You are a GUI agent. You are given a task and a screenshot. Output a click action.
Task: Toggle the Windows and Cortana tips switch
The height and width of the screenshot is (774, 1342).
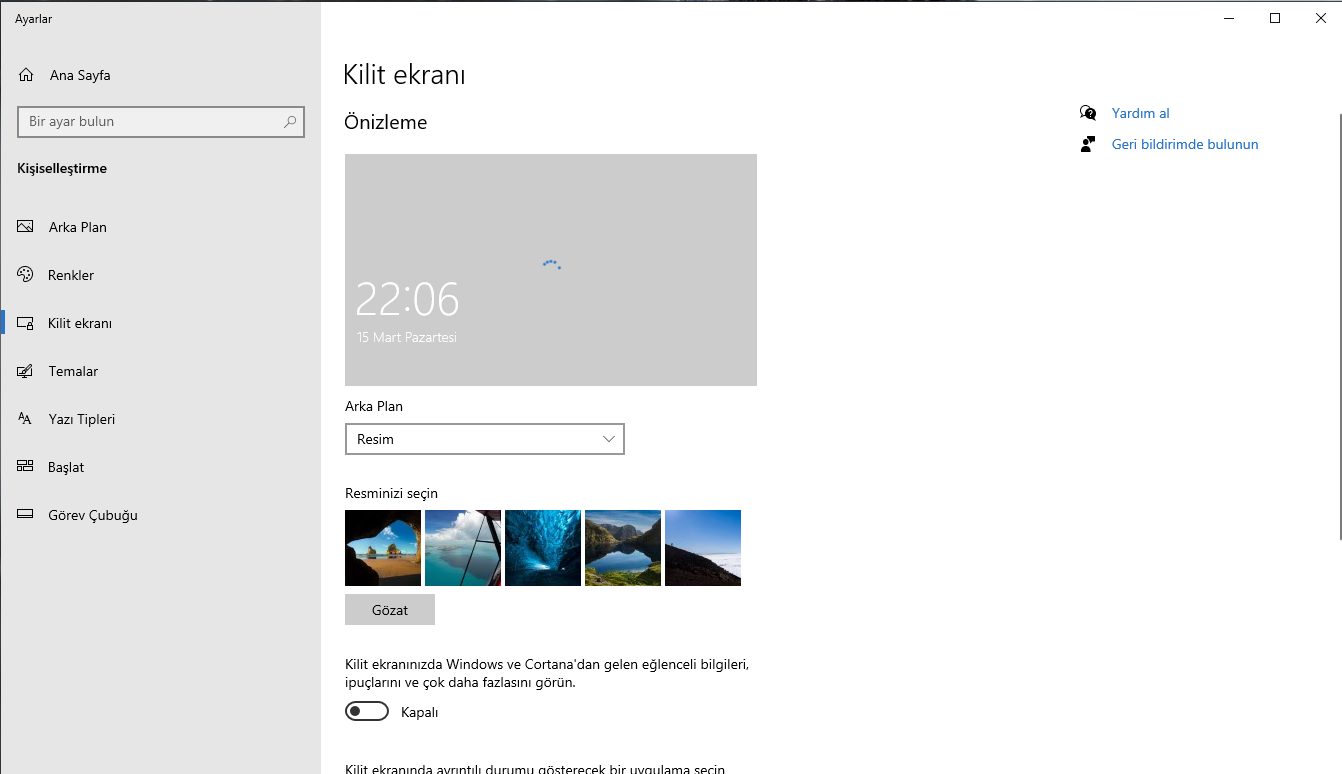point(367,711)
